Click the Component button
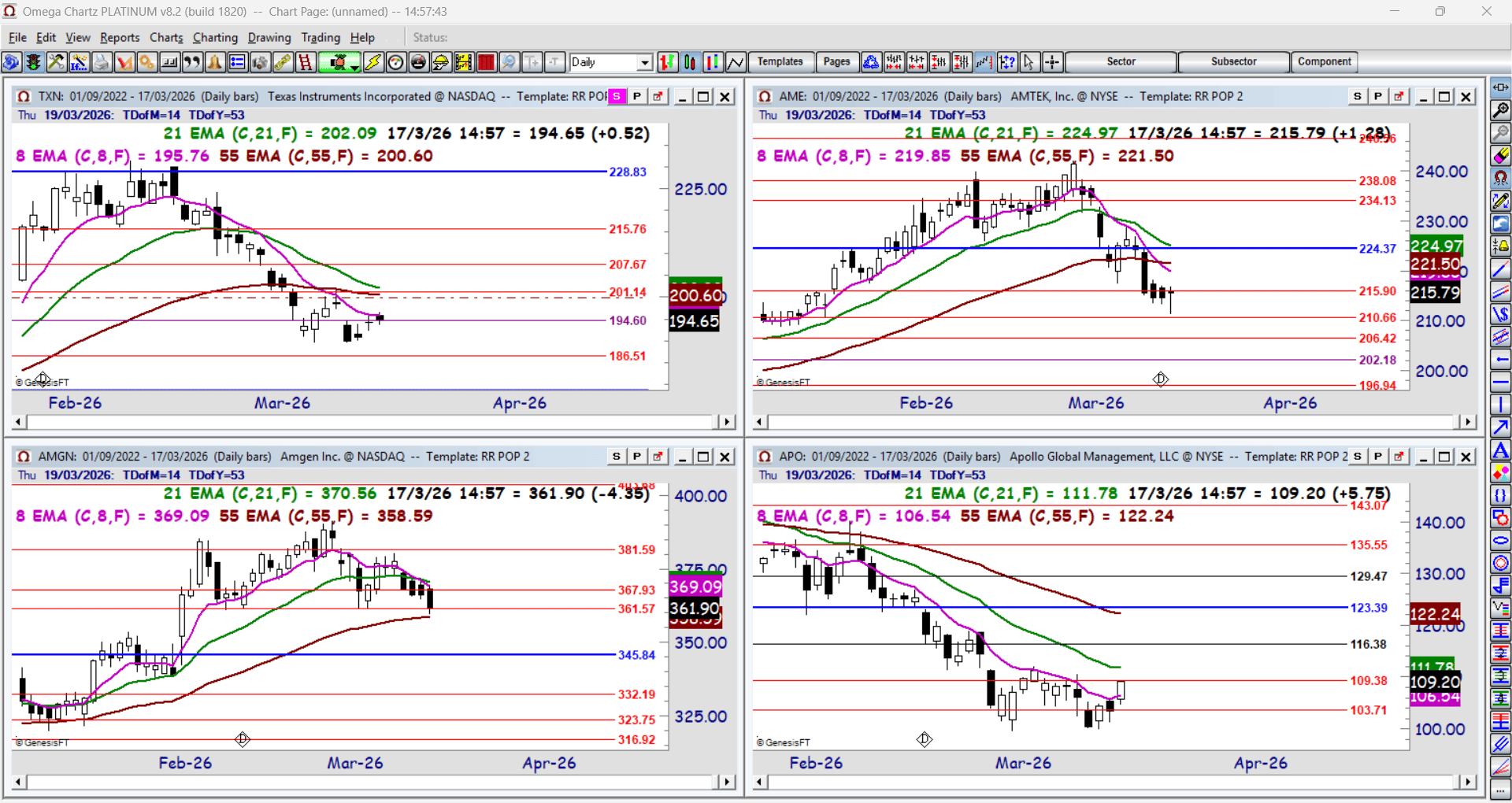This screenshot has height=803, width=1512. tap(1325, 62)
